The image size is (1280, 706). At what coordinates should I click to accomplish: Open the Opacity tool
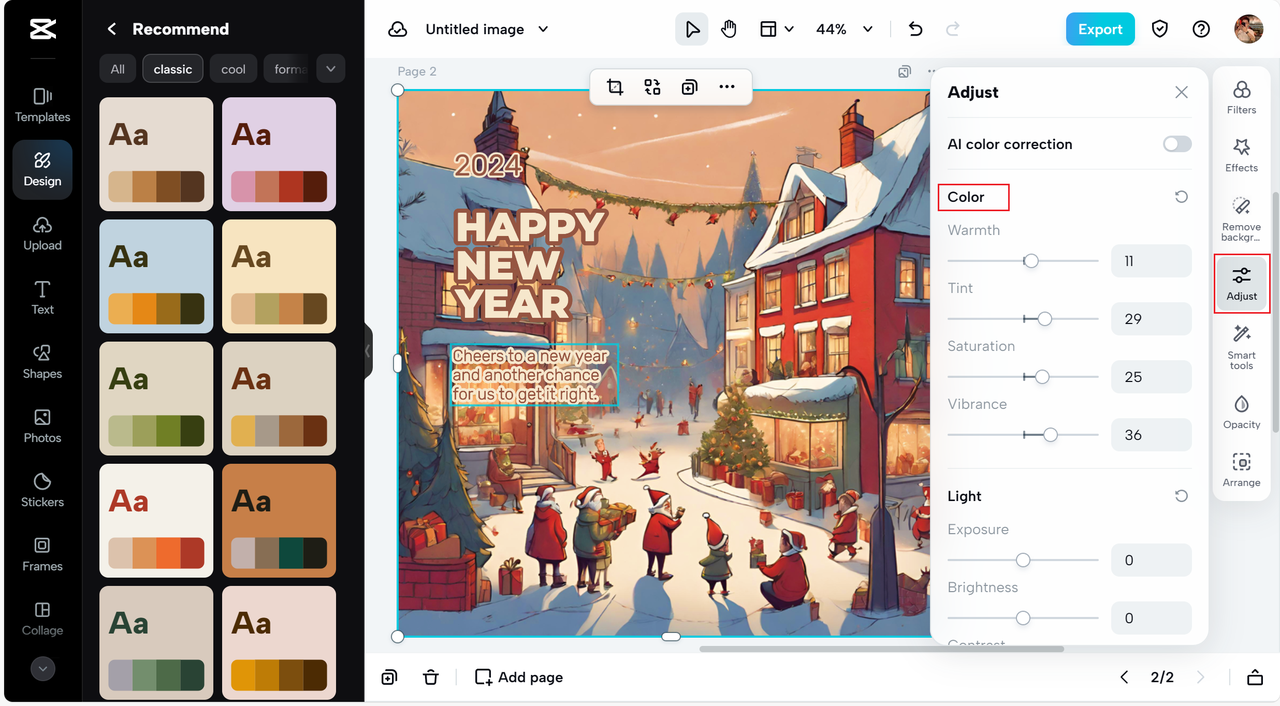[1241, 412]
